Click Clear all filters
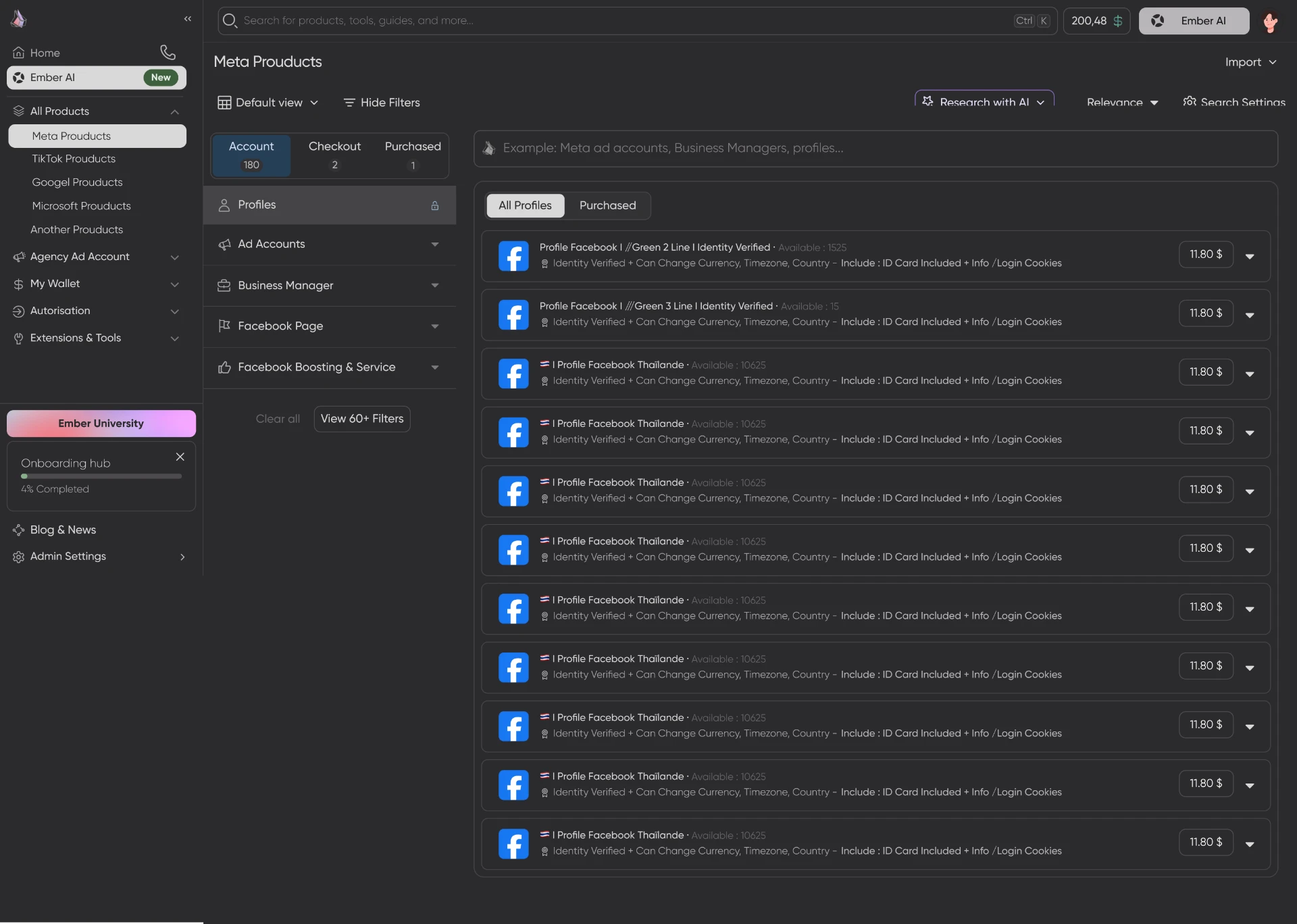This screenshot has height=924, width=1297. point(278,419)
